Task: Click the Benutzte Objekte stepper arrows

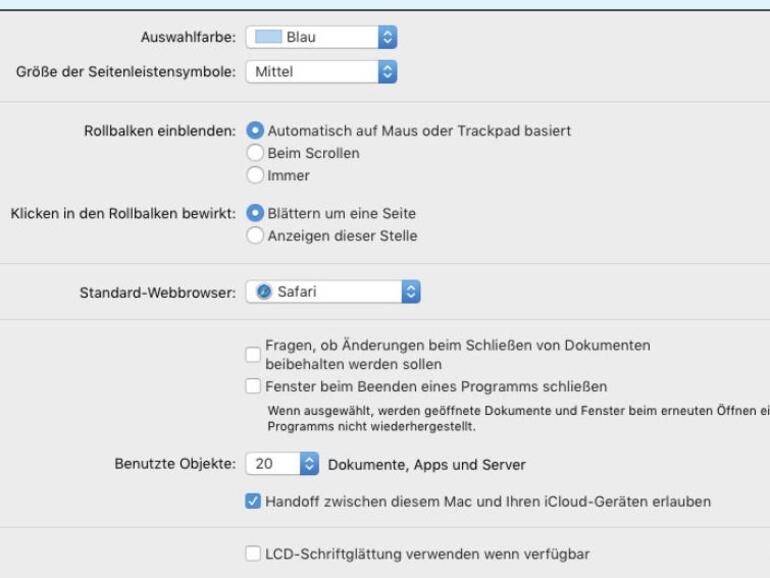Action: pos(309,464)
